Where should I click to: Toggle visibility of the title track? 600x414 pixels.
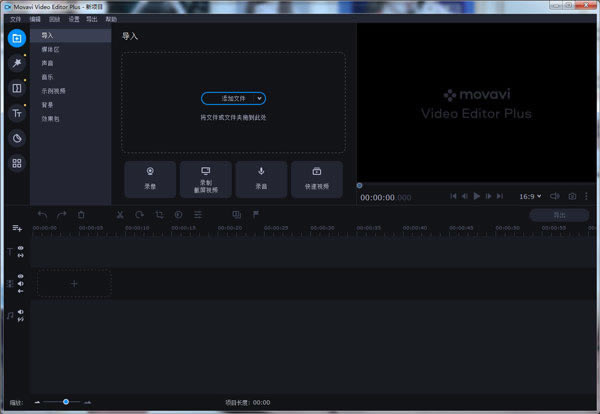[x=21, y=247]
